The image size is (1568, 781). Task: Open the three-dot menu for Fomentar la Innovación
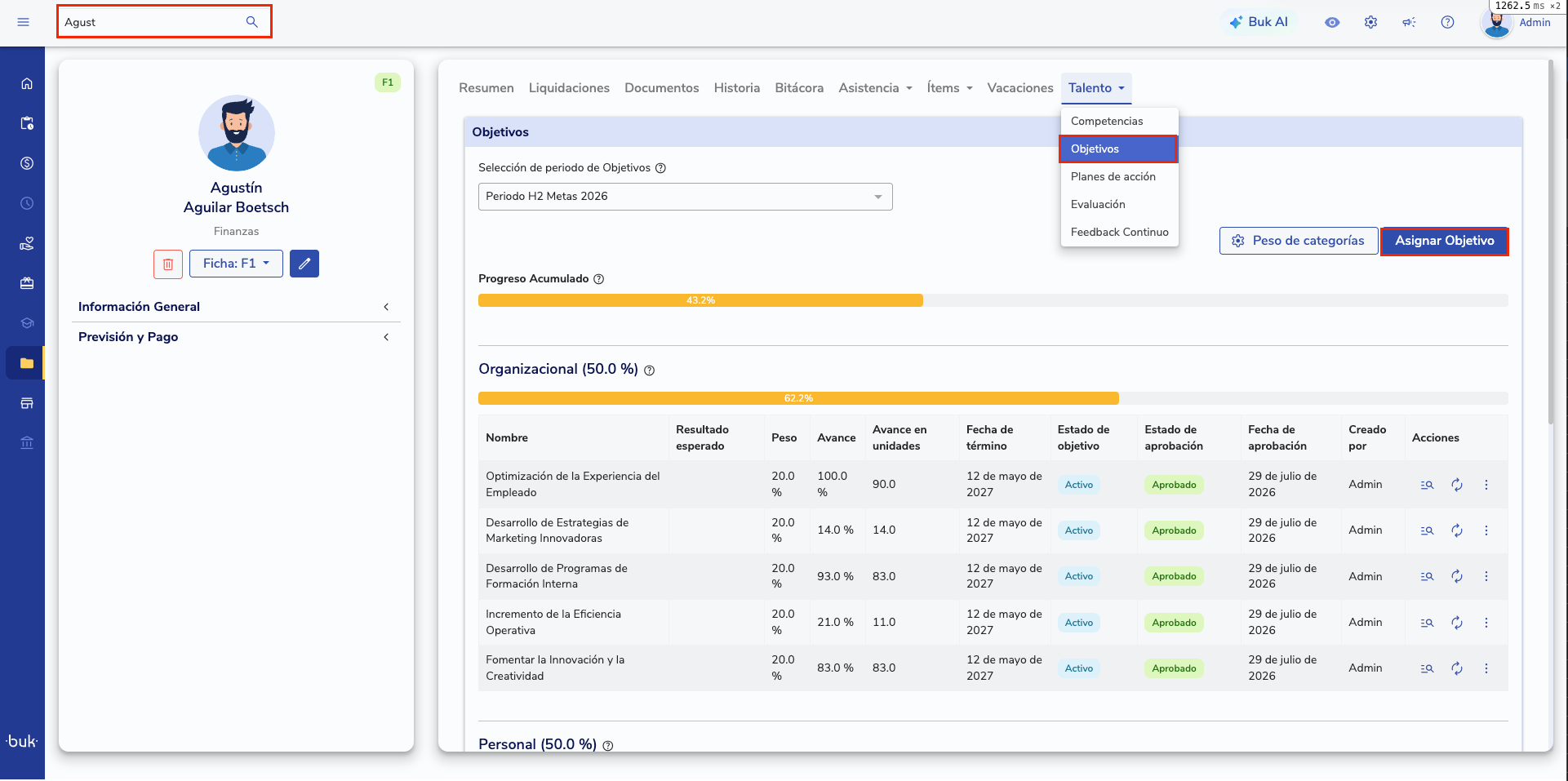coord(1486,668)
